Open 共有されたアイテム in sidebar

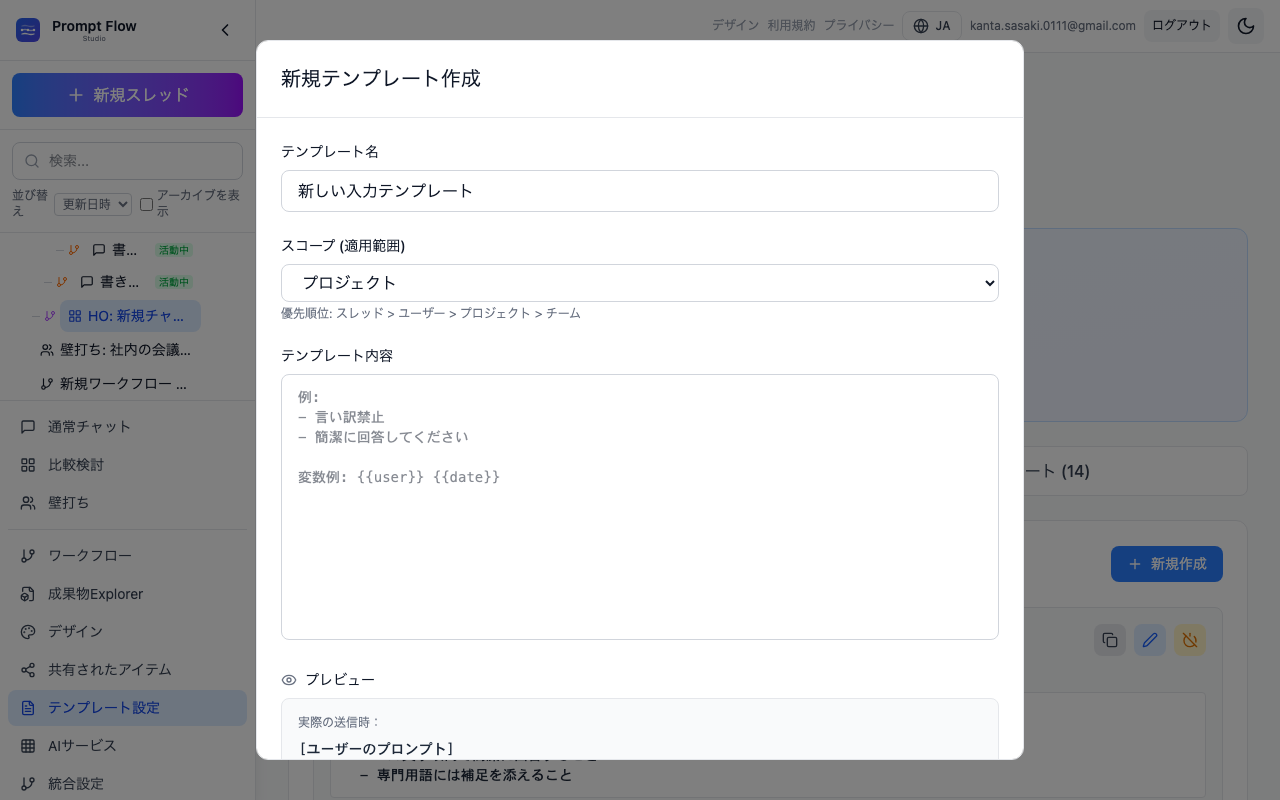[127, 670]
